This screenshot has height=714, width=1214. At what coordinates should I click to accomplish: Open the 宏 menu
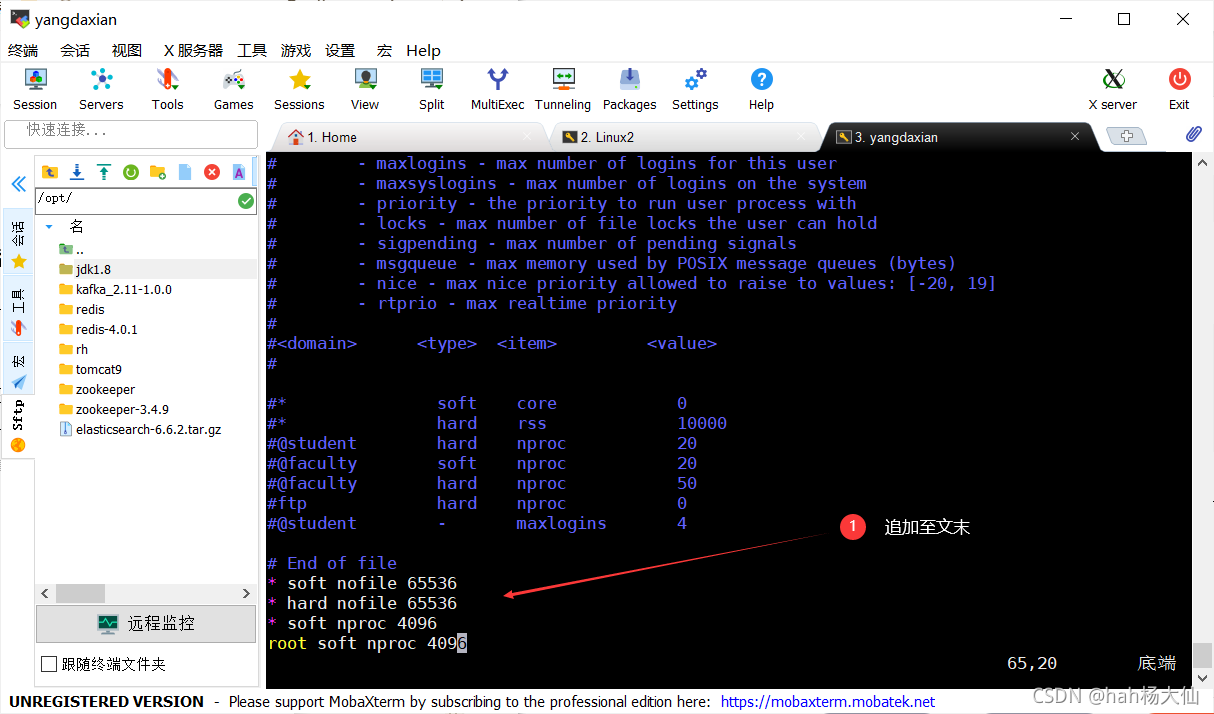(384, 50)
